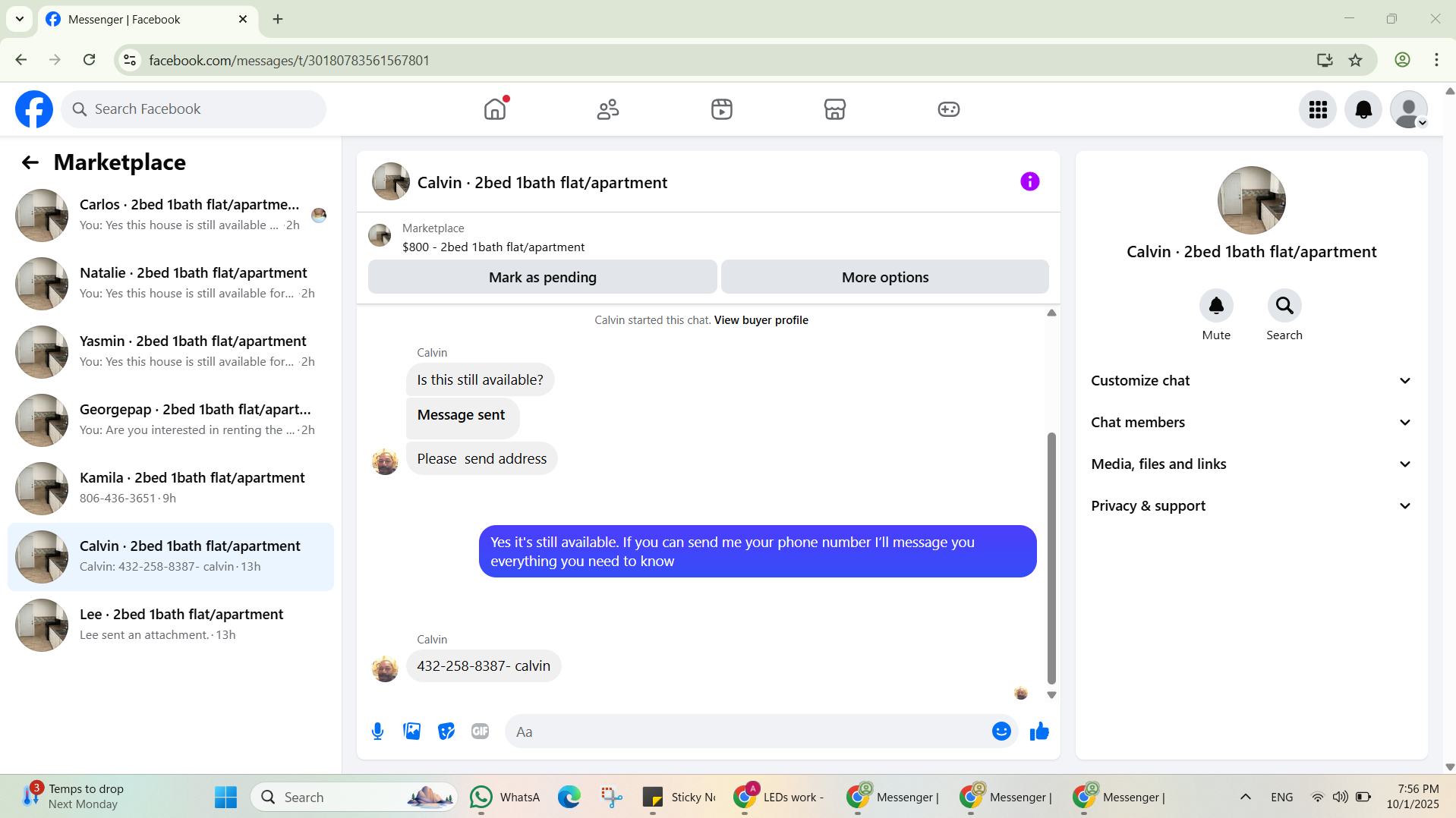Open the Gaming controller icon in navigation
The width and height of the screenshot is (1456, 818).
coord(949,109)
